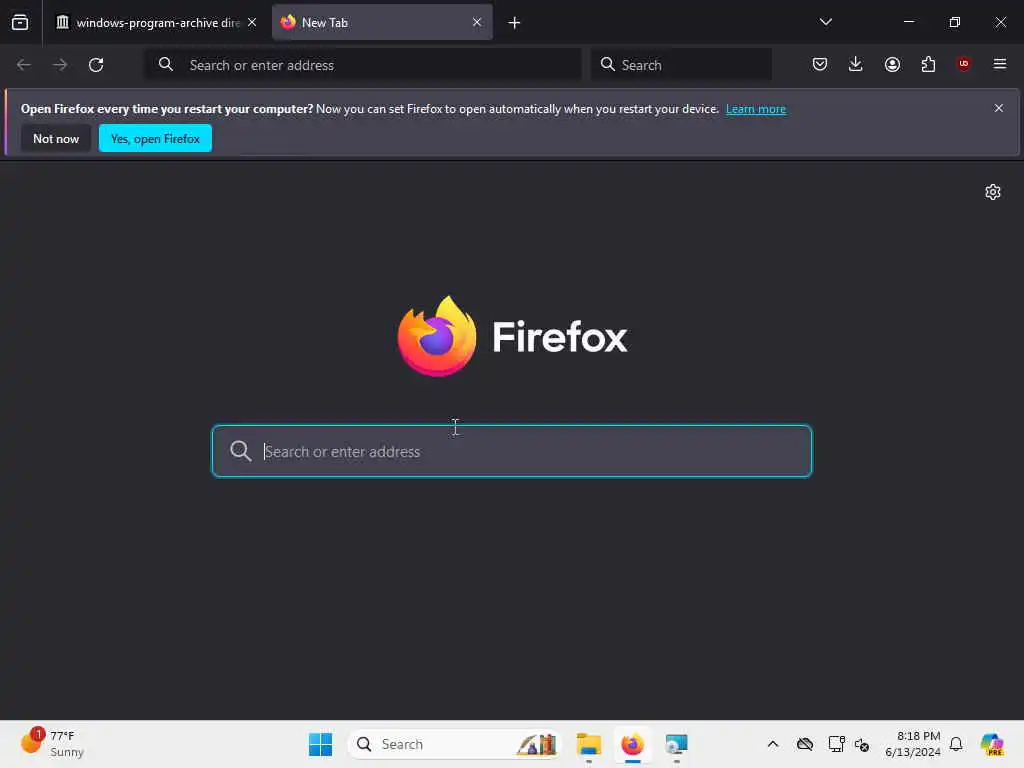This screenshot has width=1024, height=768.
Task: Open the Firefox View icon
Action: click(20, 22)
